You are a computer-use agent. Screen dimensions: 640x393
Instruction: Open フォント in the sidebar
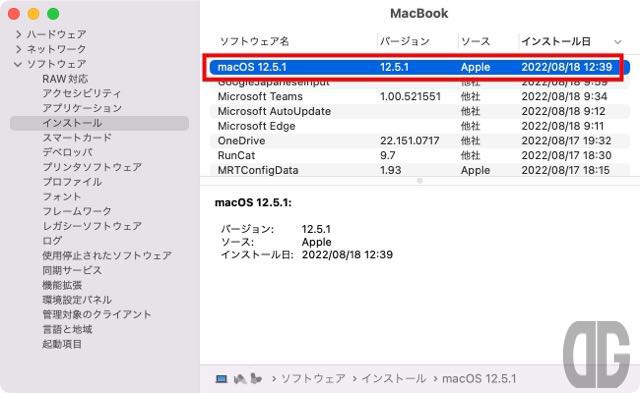62,196
